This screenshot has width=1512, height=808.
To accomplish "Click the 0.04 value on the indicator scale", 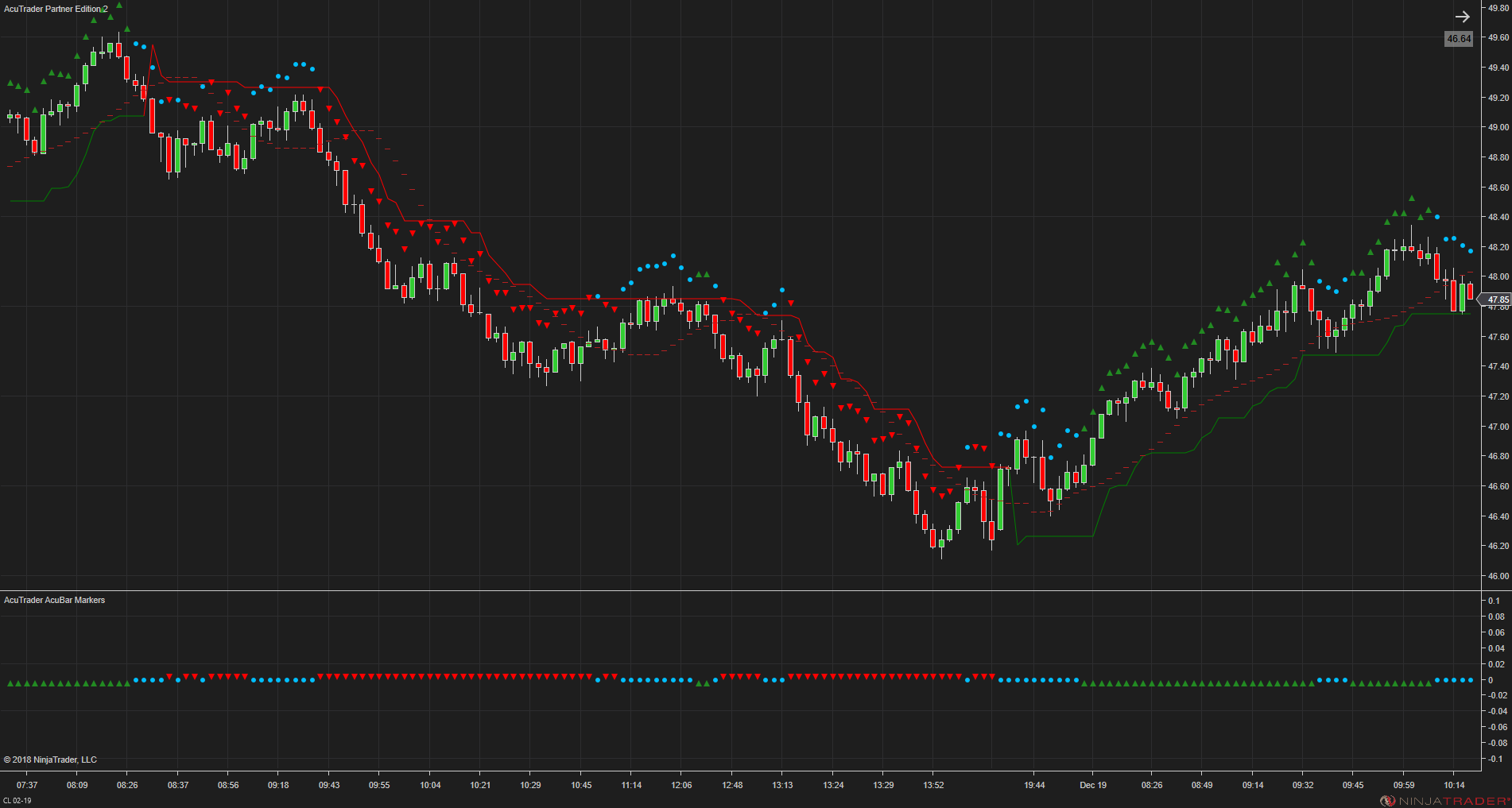I will (x=1496, y=648).
